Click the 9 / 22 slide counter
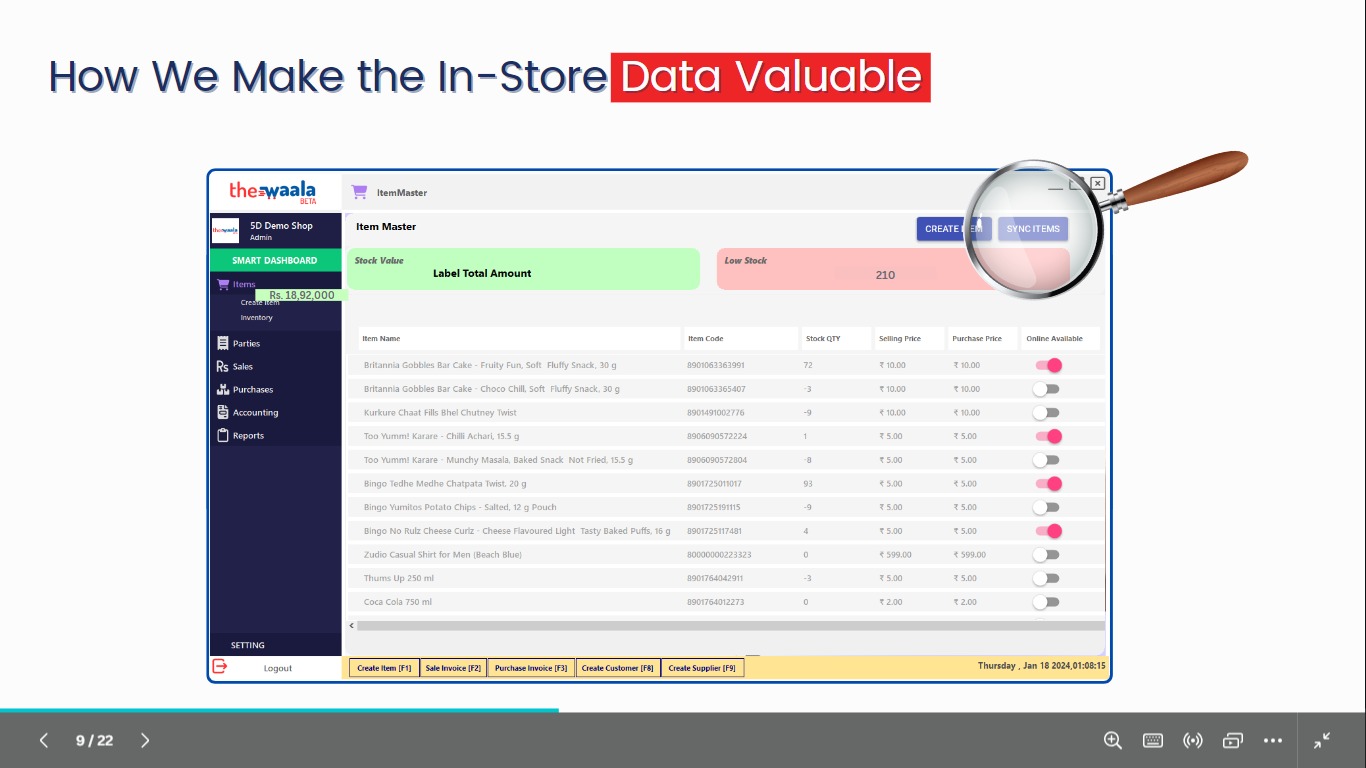The width and height of the screenshot is (1366, 768). (94, 740)
